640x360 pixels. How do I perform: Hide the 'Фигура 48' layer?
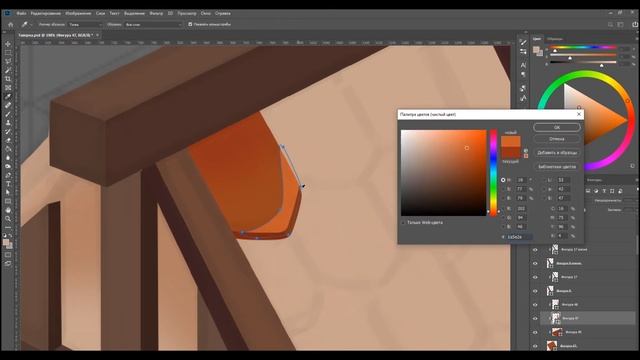coord(535,305)
